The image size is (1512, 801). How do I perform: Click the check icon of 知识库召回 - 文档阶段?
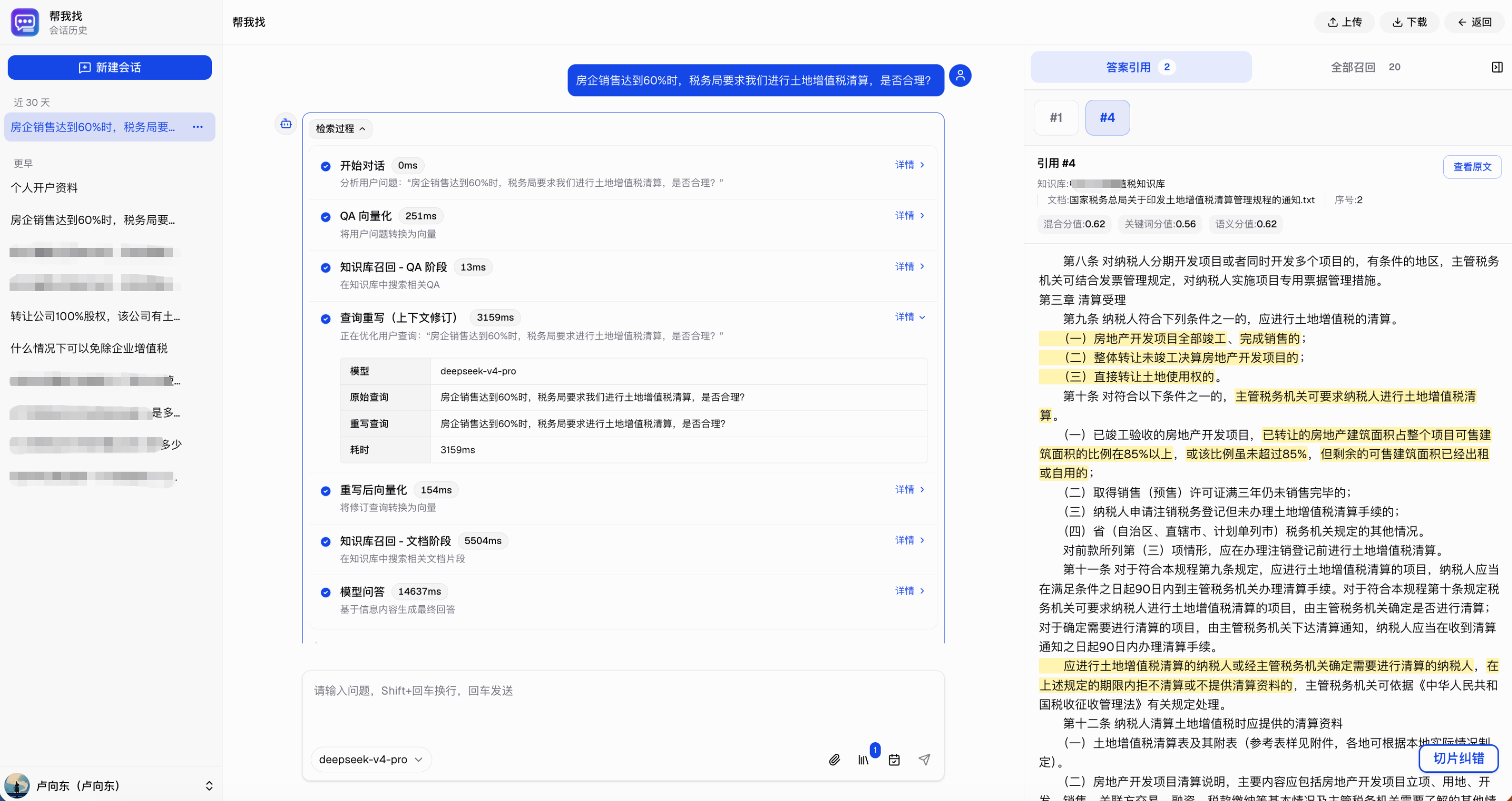tap(326, 542)
